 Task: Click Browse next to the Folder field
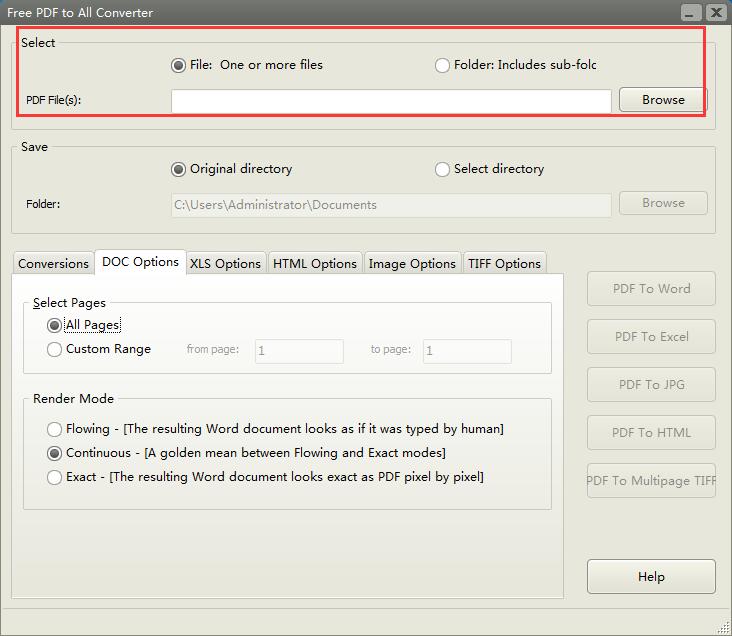pos(663,203)
